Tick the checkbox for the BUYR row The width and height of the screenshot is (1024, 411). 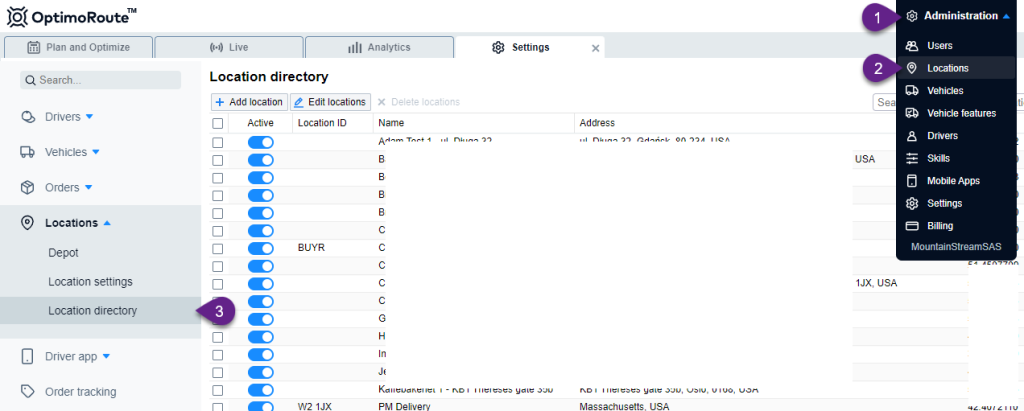click(x=217, y=248)
